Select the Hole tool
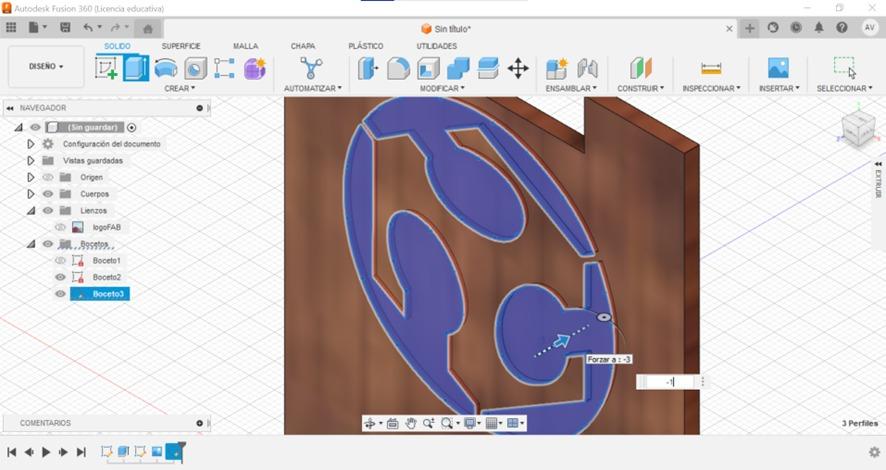This screenshot has height=470, width=886. click(x=195, y=68)
